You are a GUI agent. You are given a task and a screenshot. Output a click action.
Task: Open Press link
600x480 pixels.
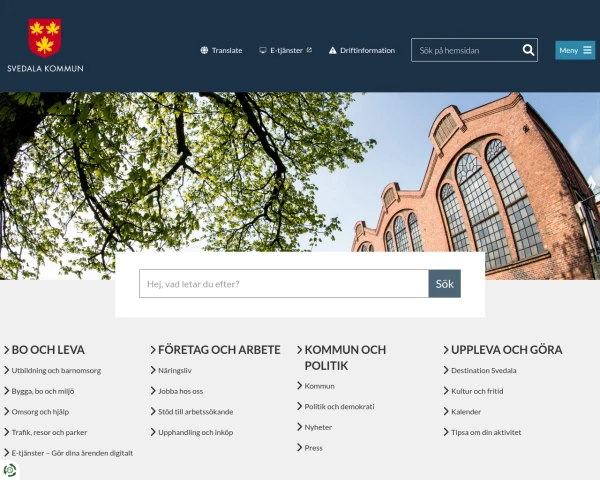click(313, 448)
